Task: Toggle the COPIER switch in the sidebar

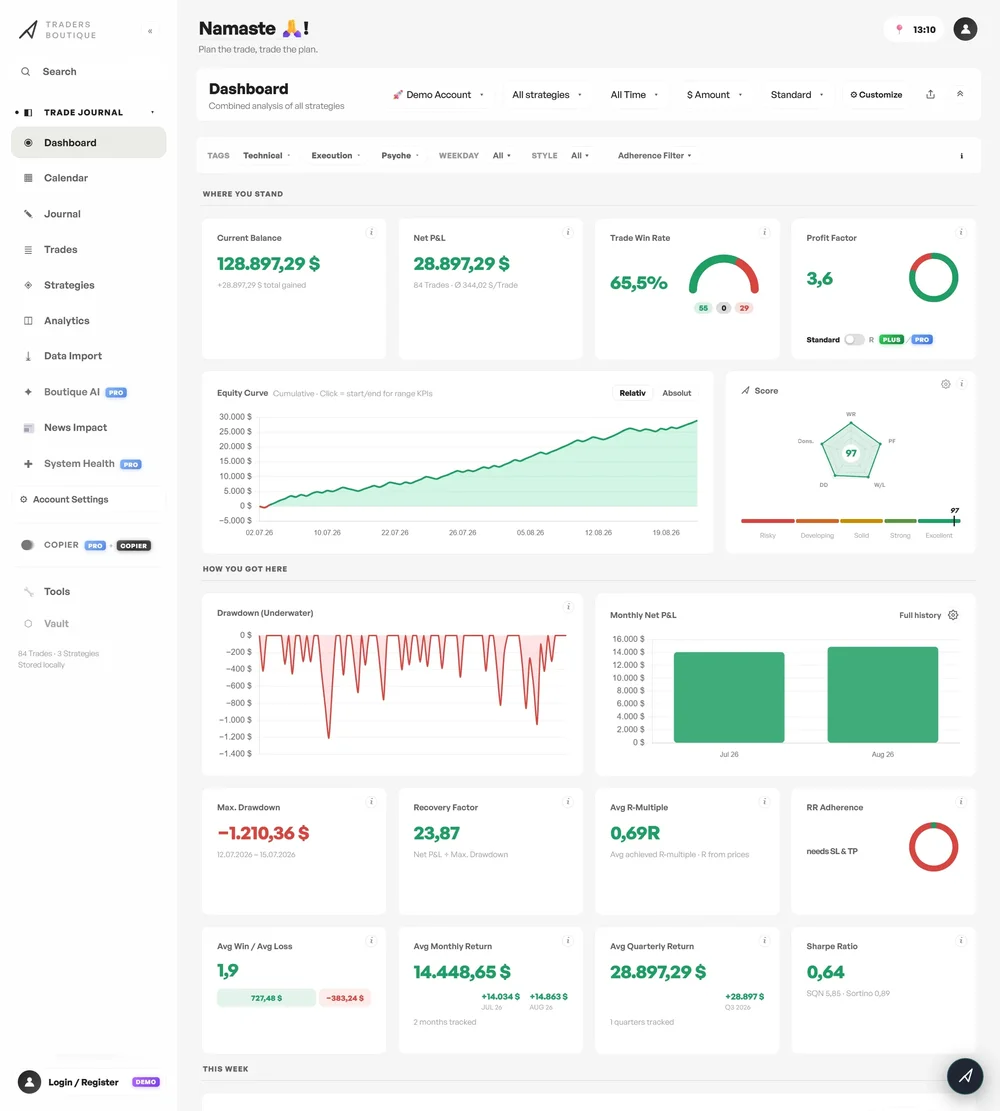Action: [x=28, y=546]
